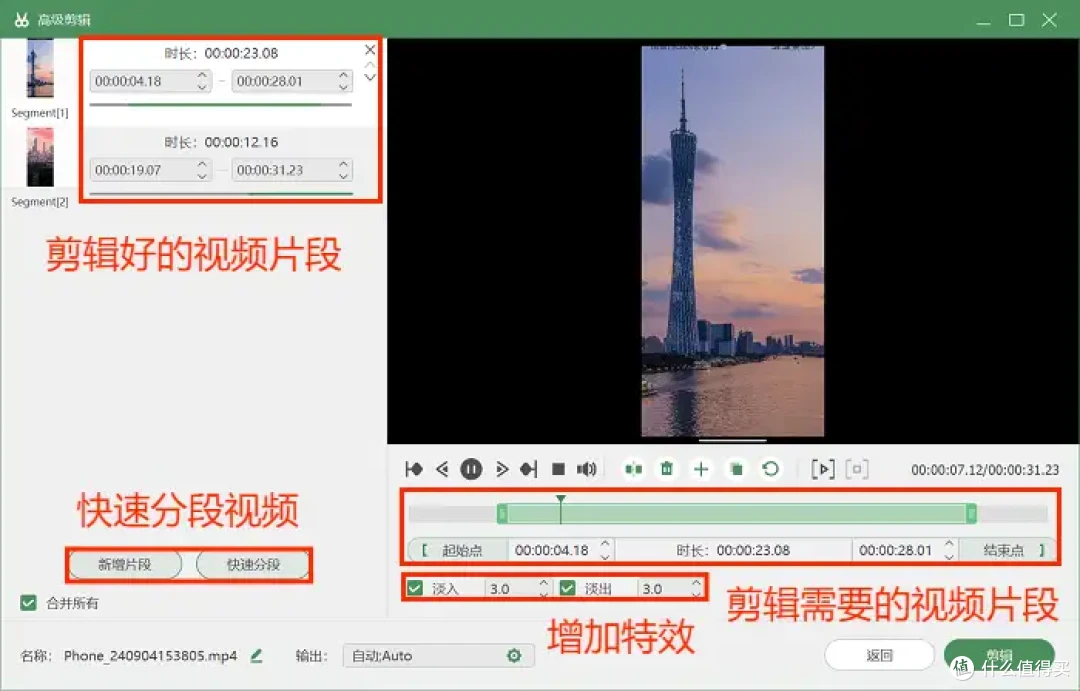Open output settings with gear icon

point(514,656)
